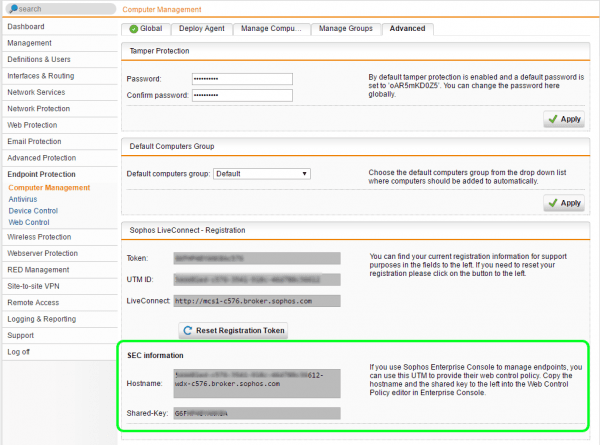Click Reset Registration Token button
The width and height of the screenshot is (600, 445).
(233, 330)
